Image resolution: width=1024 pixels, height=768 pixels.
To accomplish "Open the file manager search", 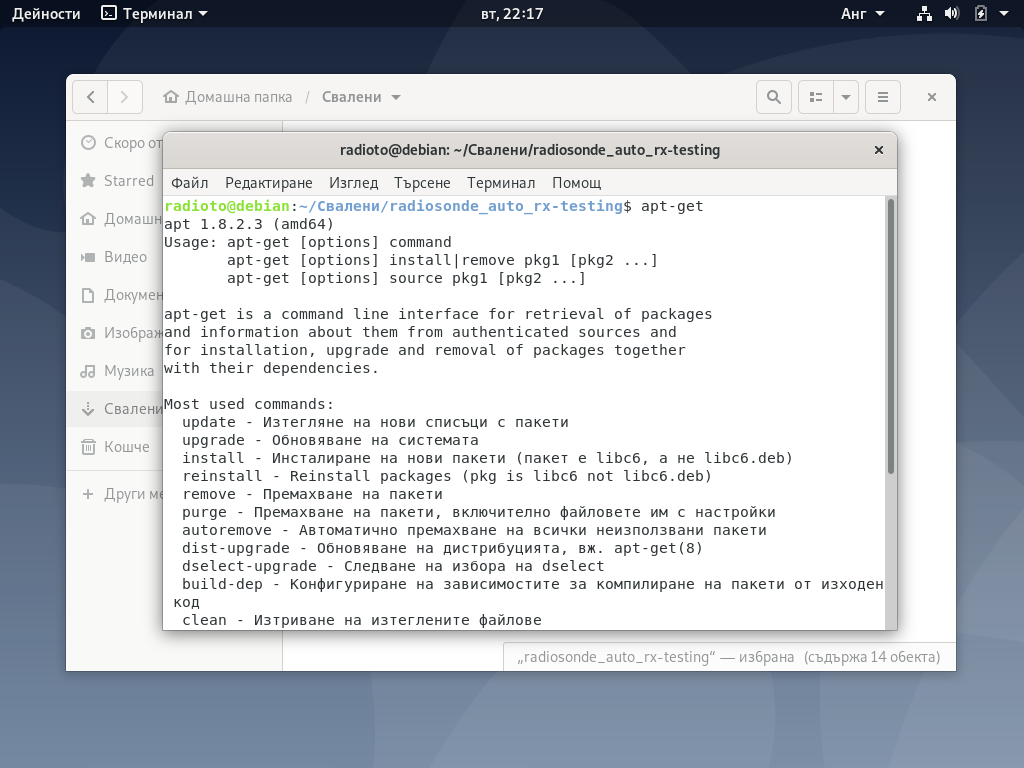I will point(774,97).
